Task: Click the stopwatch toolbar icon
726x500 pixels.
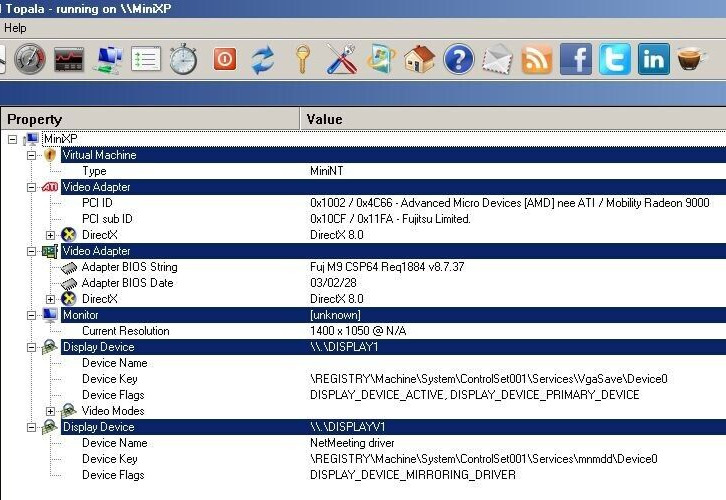Action: [x=183, y=59]
